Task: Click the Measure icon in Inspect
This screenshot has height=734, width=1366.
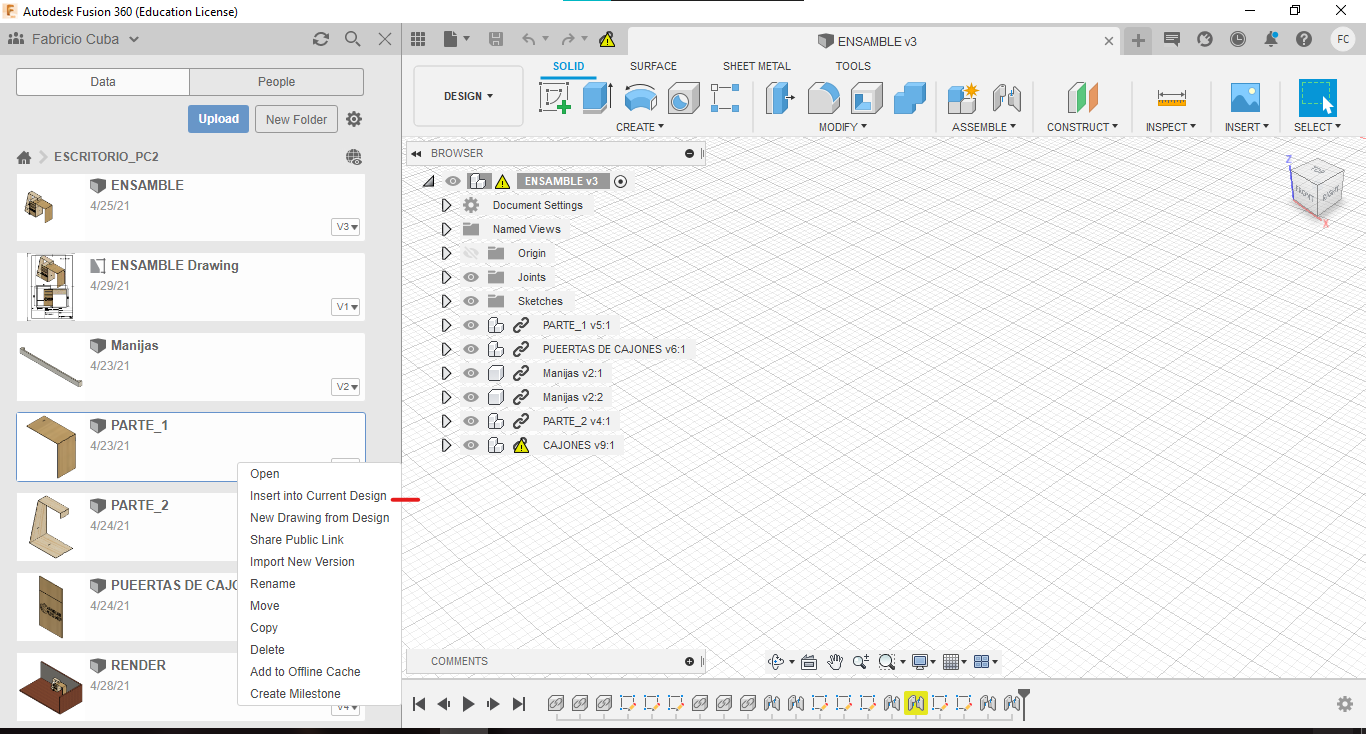Action: (1171, 98)
